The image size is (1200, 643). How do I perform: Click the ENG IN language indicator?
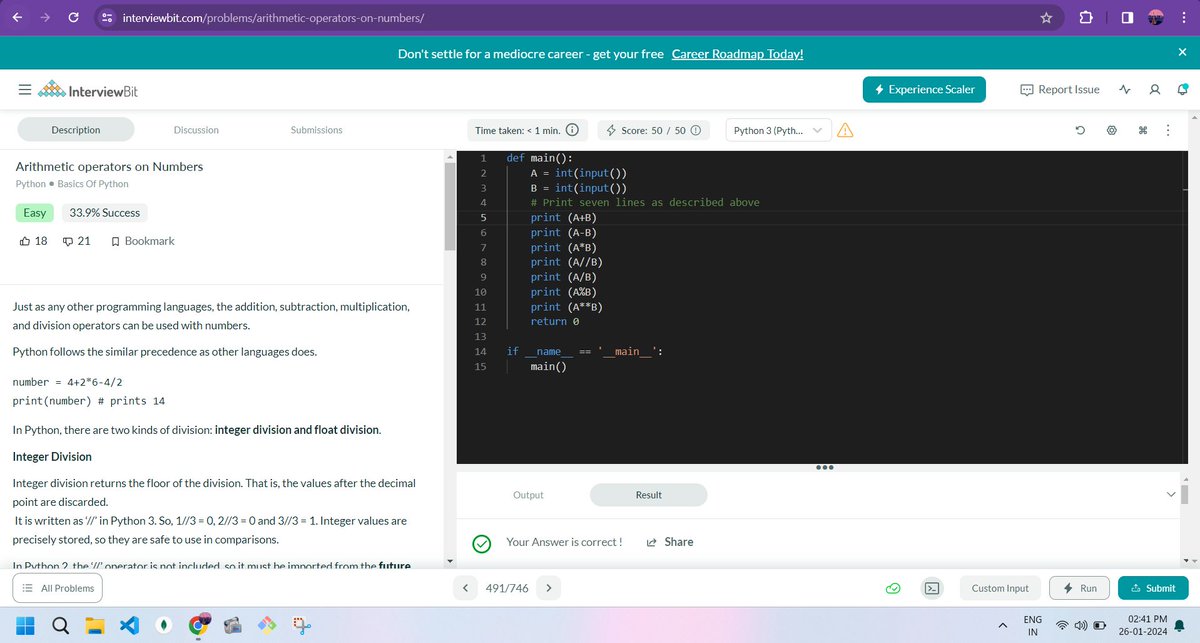click(1033, 627)
